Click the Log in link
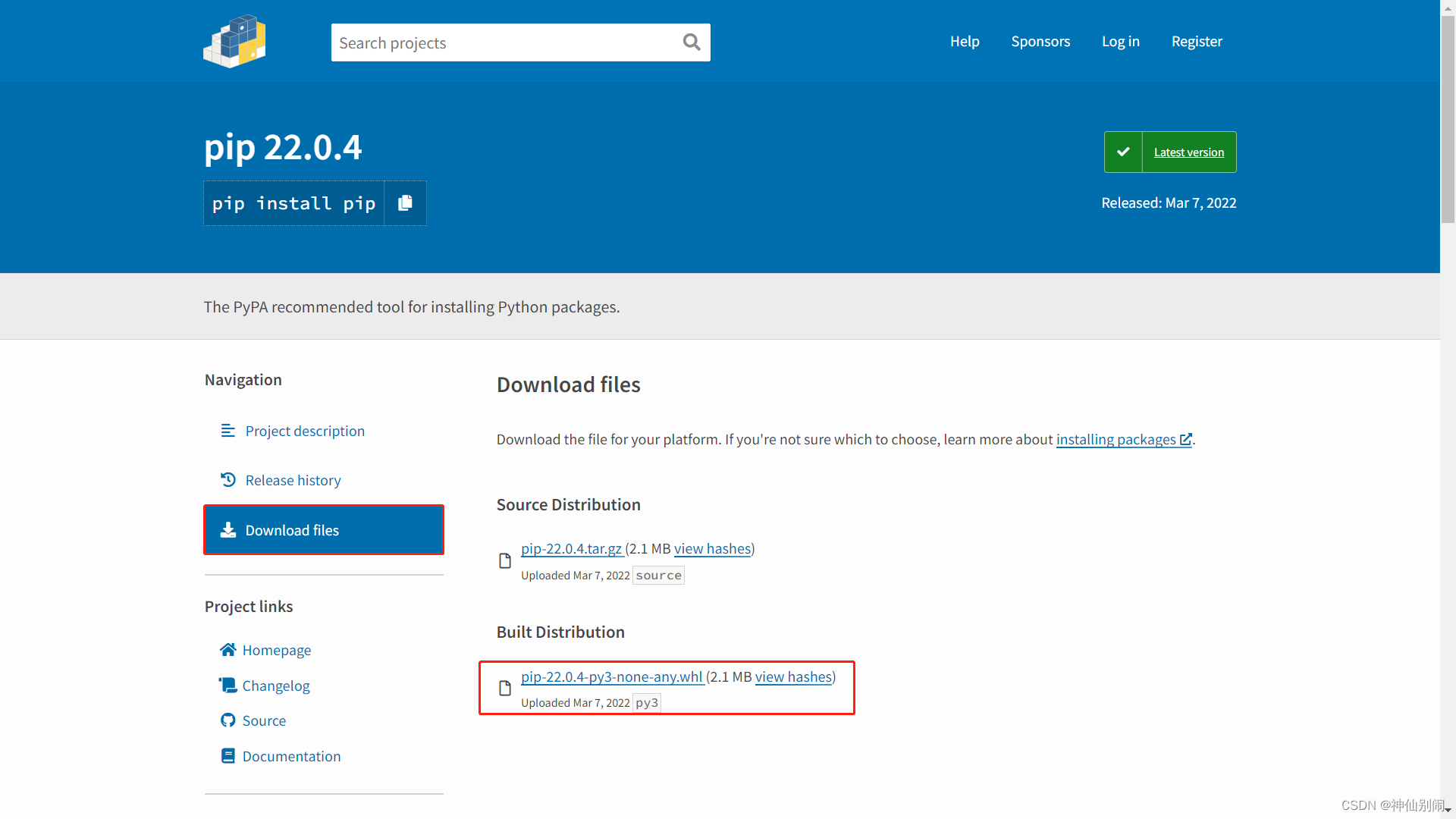Screen dimensions: 1456x819 tap(1120, 42)
